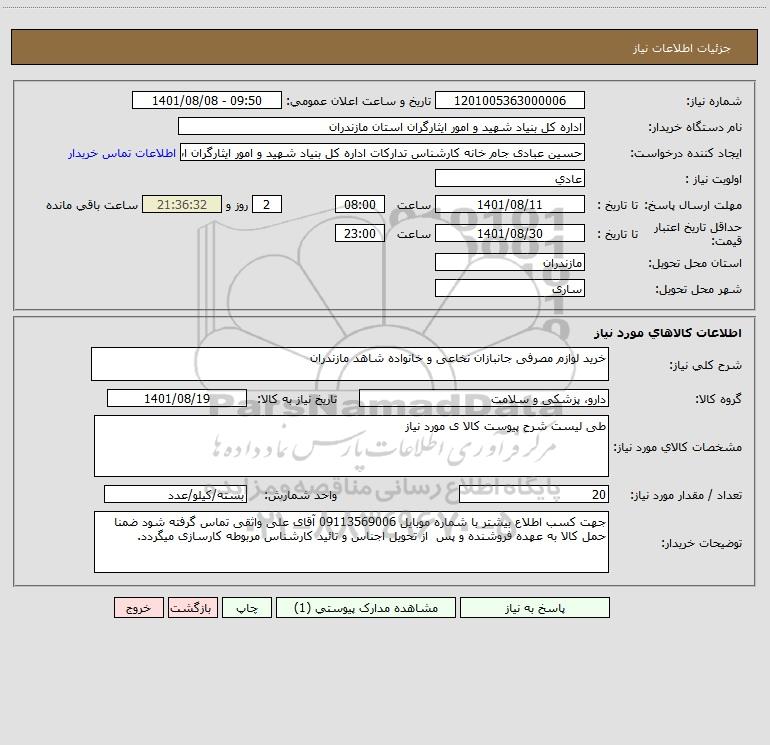This screenshot has height=745, width=770.
Task: Click the announcement date field 1401/08/08 - 09:50
Action: [207, 100]
